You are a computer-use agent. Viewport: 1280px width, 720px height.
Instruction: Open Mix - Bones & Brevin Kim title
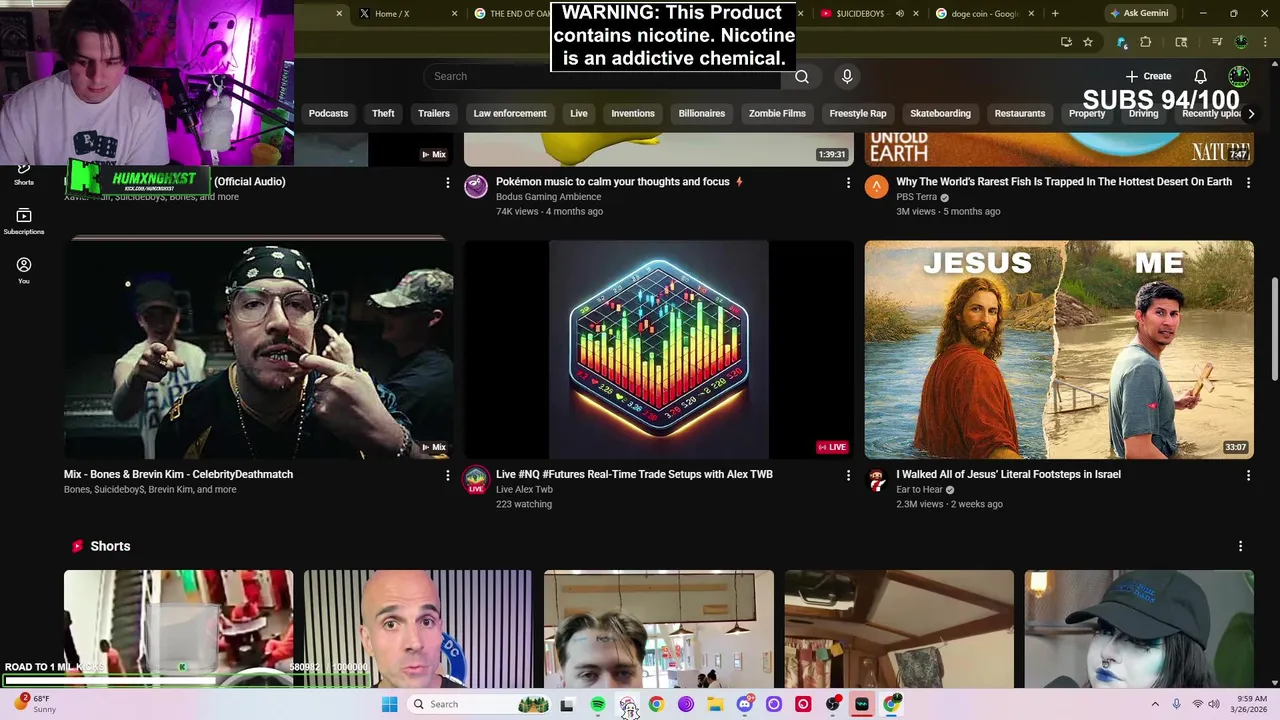pyautogui.click(x=178, y=474)
